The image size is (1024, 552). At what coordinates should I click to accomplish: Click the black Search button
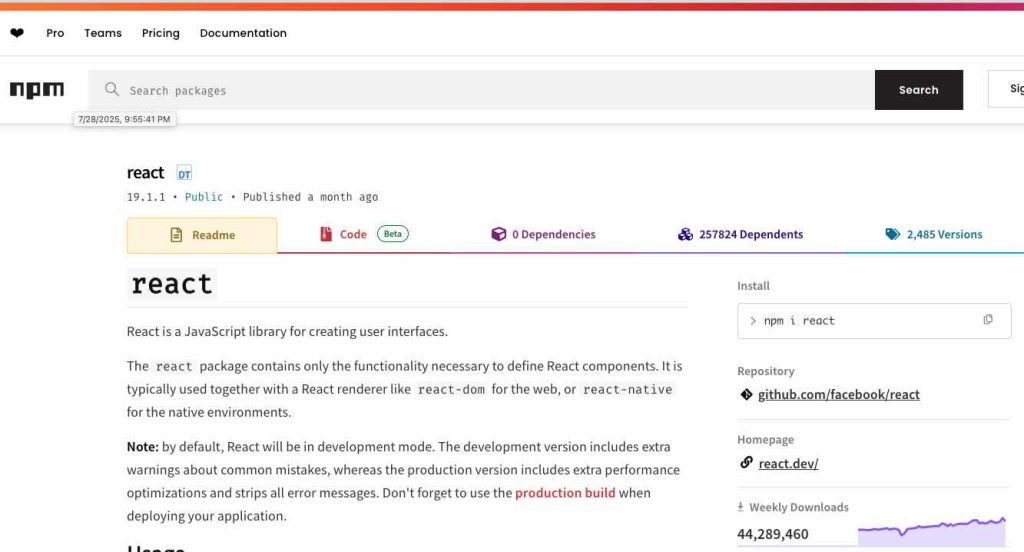click(x=919, y=90)
